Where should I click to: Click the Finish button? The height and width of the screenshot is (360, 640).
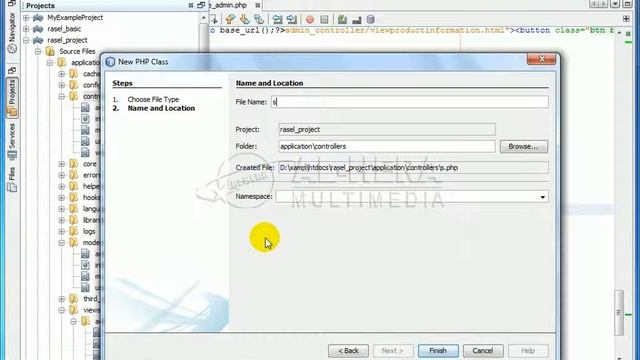[x=438, y=351]
